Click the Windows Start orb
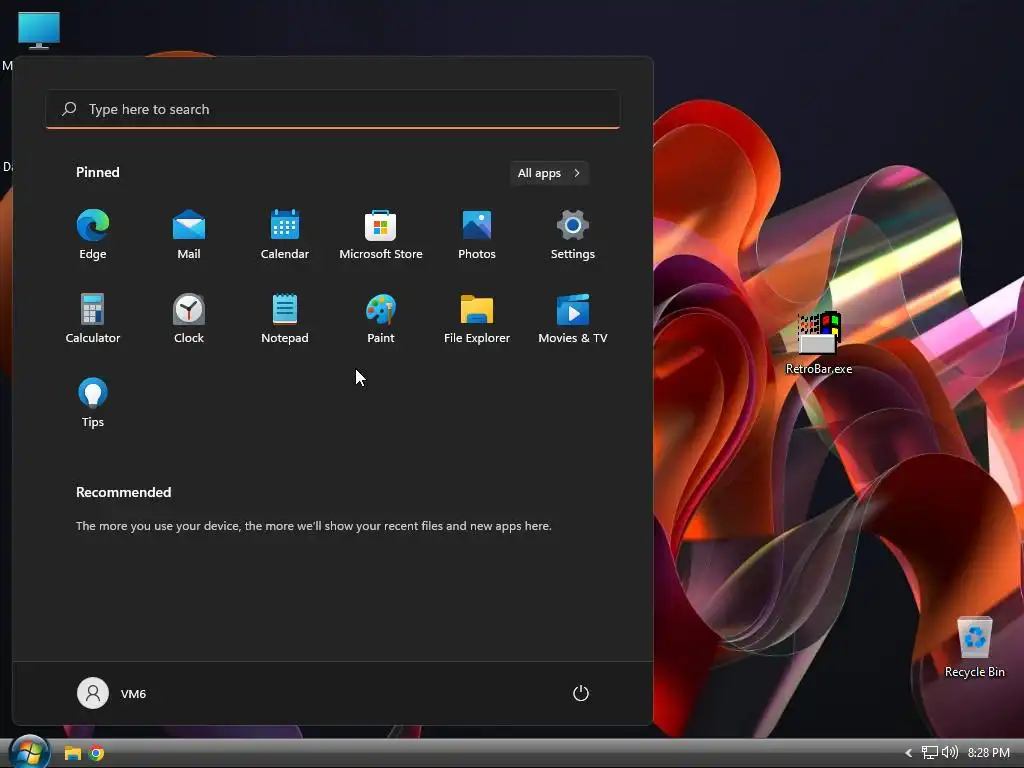This screenshot has height=768, width=1024. [30, 752]
